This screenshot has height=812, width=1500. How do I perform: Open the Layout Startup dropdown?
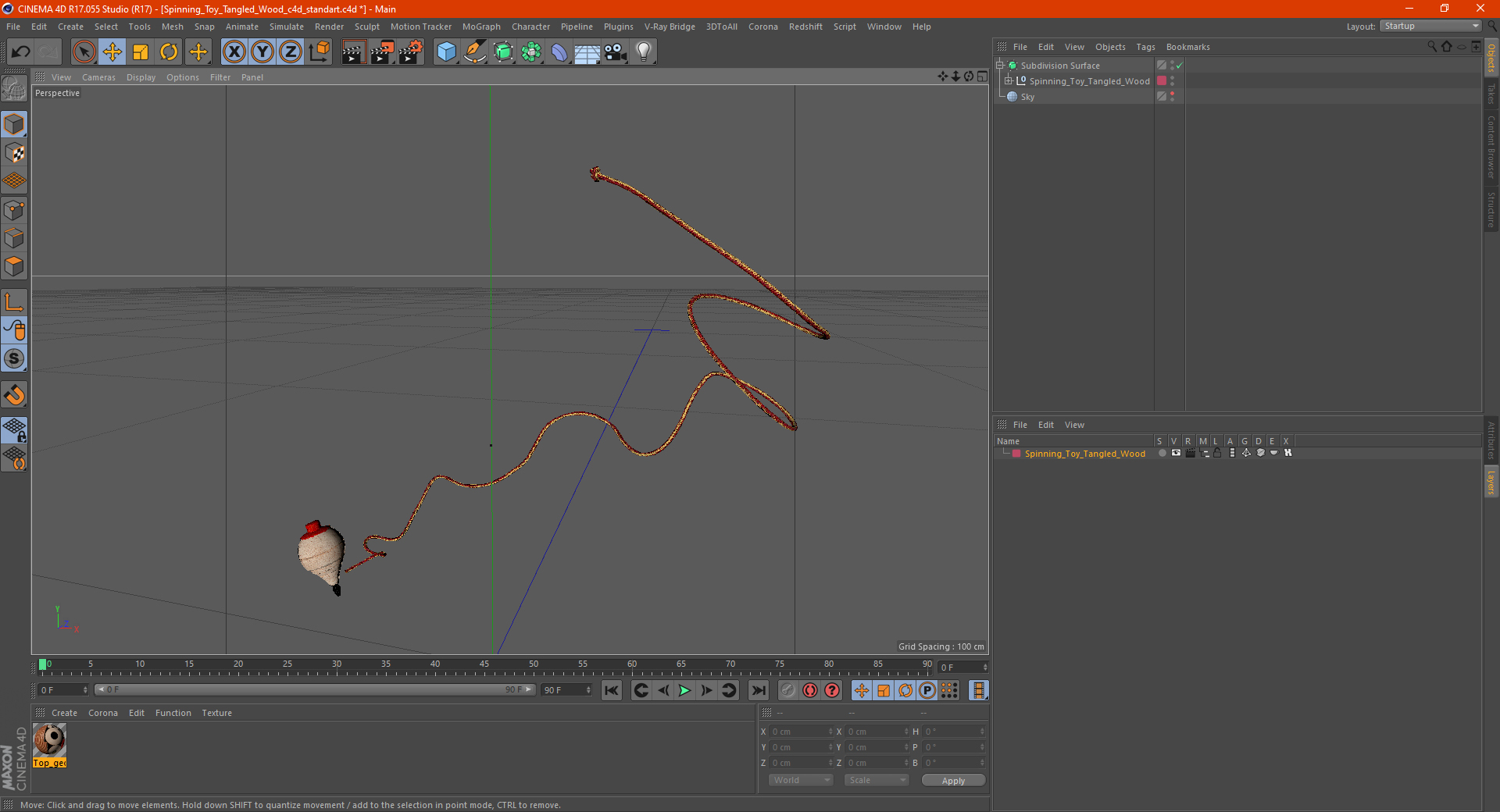1430,26
